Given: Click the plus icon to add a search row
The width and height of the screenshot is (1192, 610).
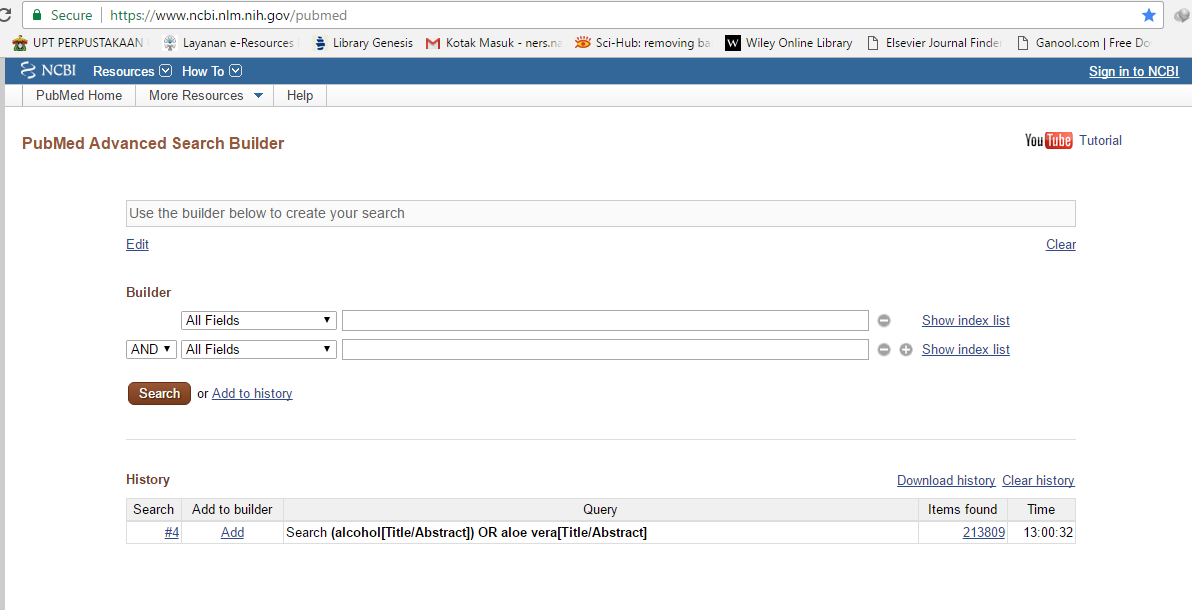Looking at the screenshot, I should [x=905, y=349].
